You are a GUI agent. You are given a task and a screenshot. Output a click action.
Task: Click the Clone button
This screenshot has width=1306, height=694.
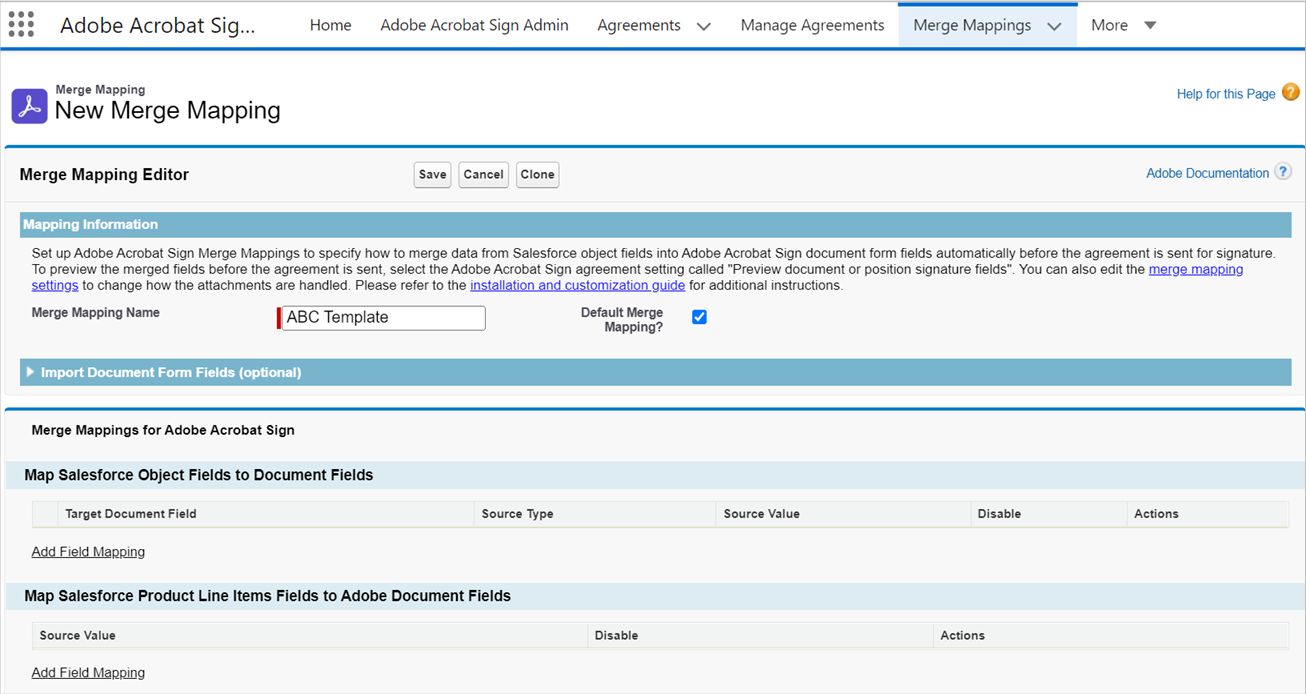[x=537, y=174]
